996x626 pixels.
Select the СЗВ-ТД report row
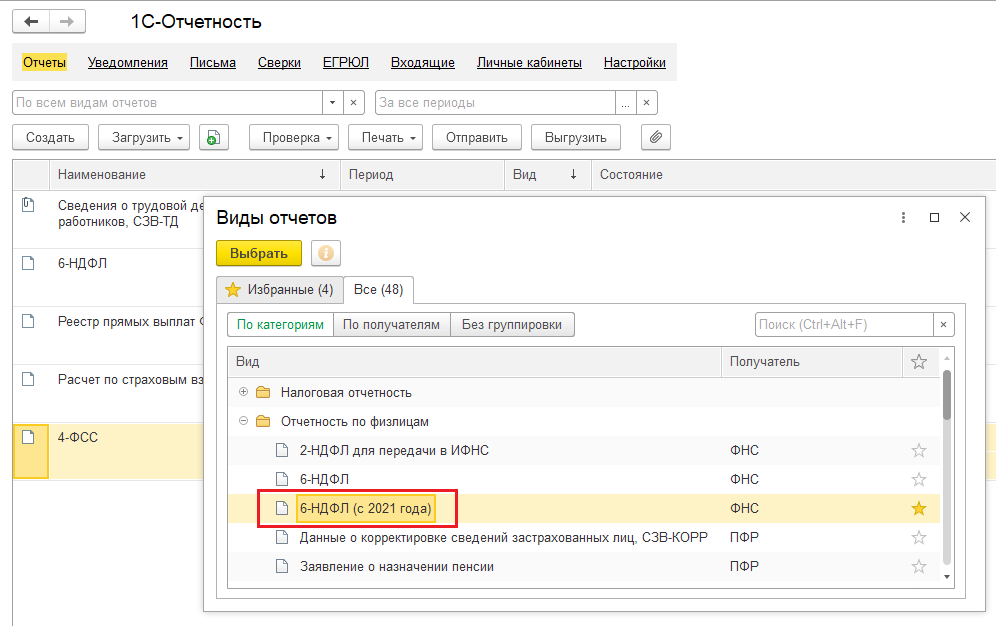[108, 219]
